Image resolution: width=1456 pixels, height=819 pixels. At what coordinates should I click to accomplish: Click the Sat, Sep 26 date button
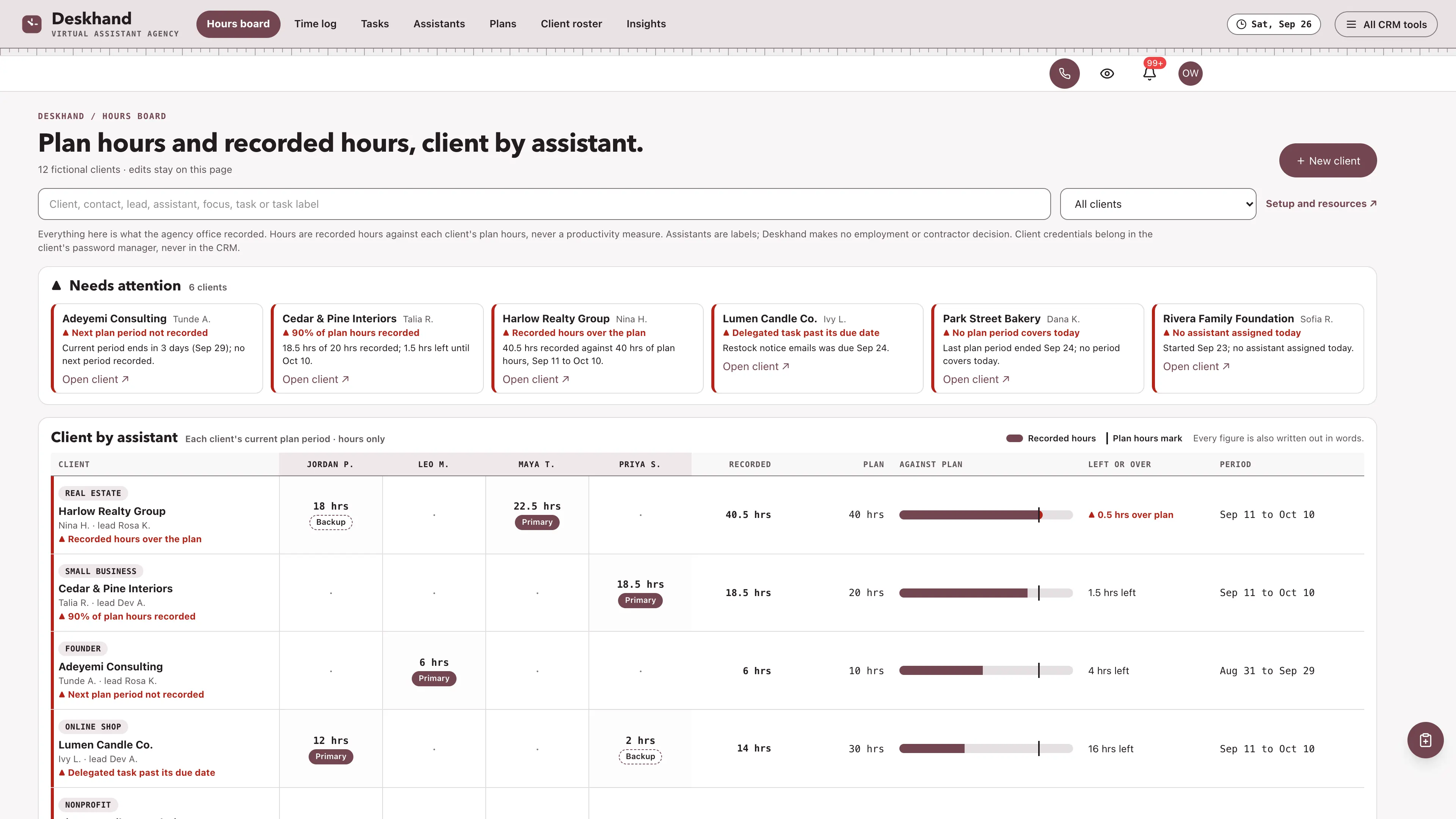point(1274,24)
